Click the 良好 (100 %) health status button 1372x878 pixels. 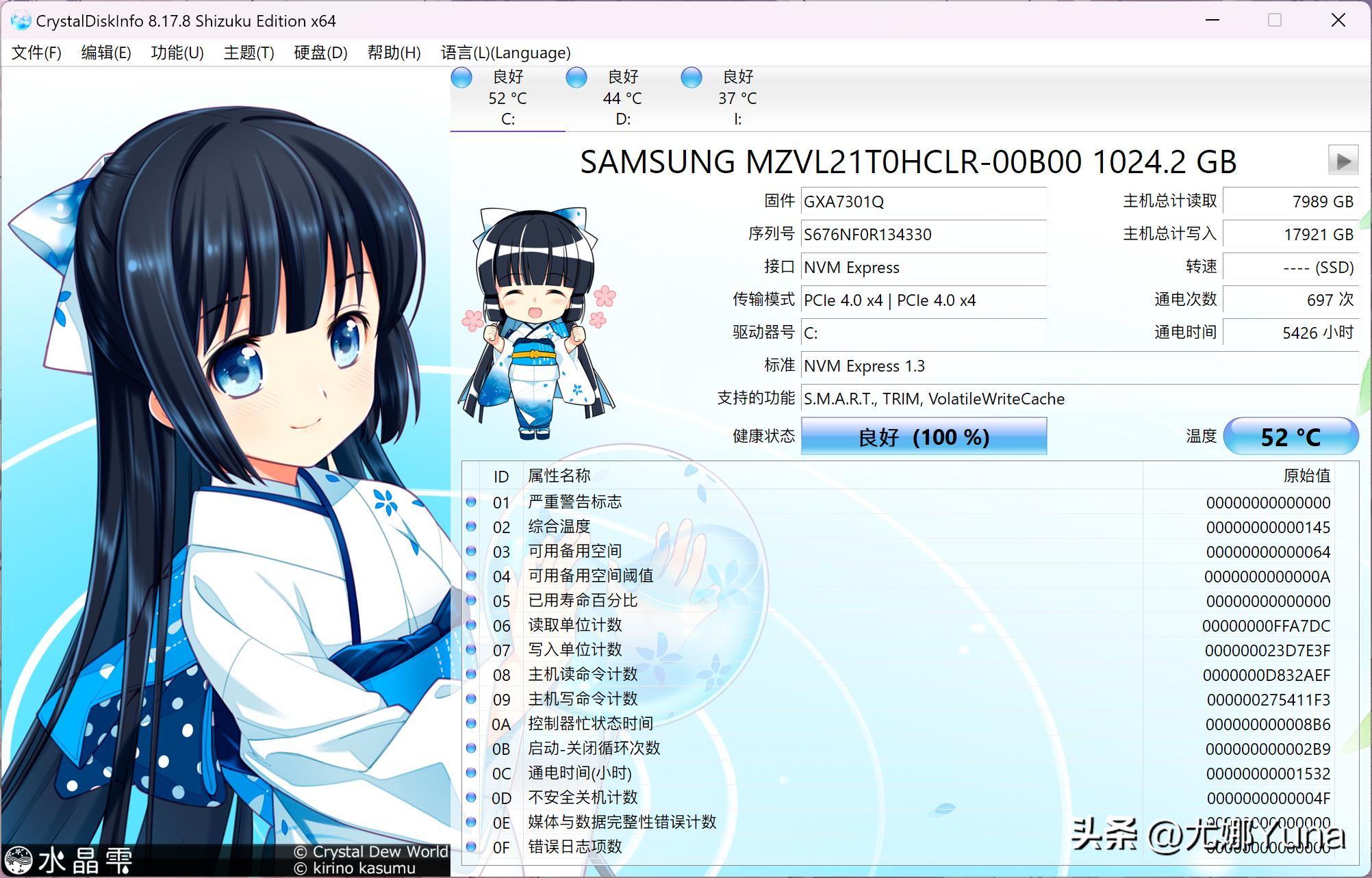click(923, 436)
